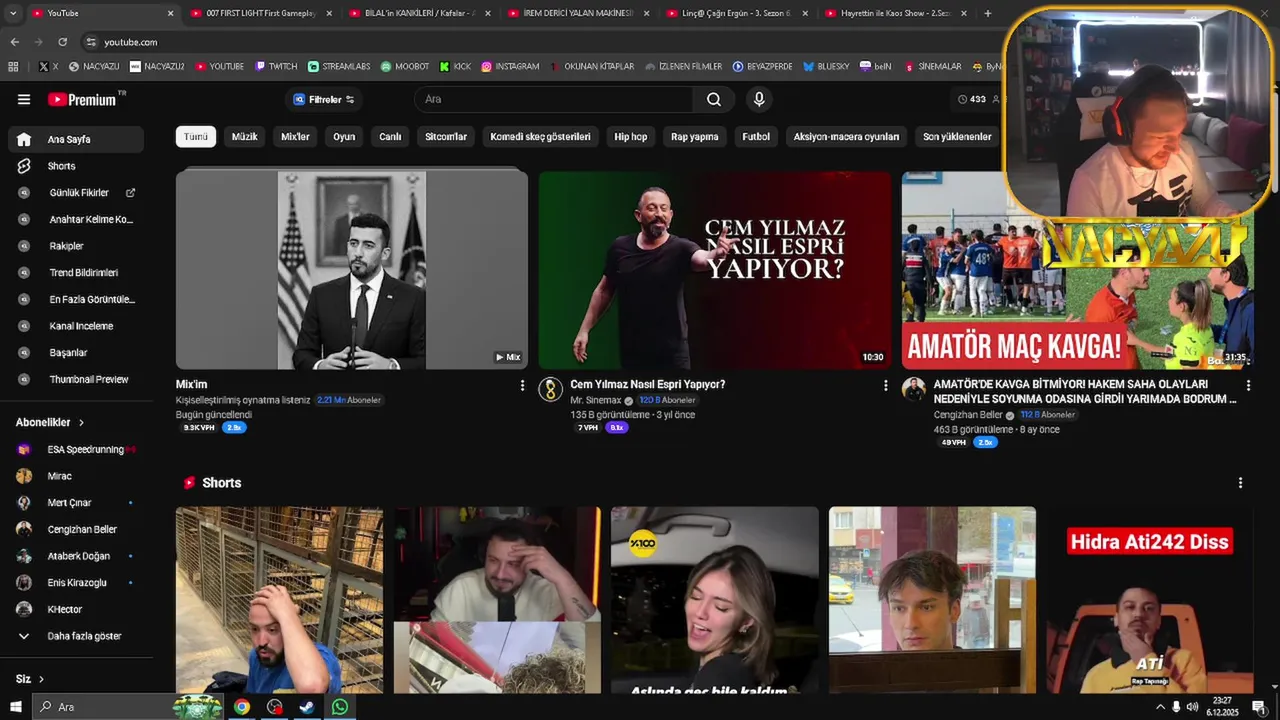Open Günlük Fikirler in sidebar
Viewport: 1280px width, 720px height.
[x=76, y=192]
